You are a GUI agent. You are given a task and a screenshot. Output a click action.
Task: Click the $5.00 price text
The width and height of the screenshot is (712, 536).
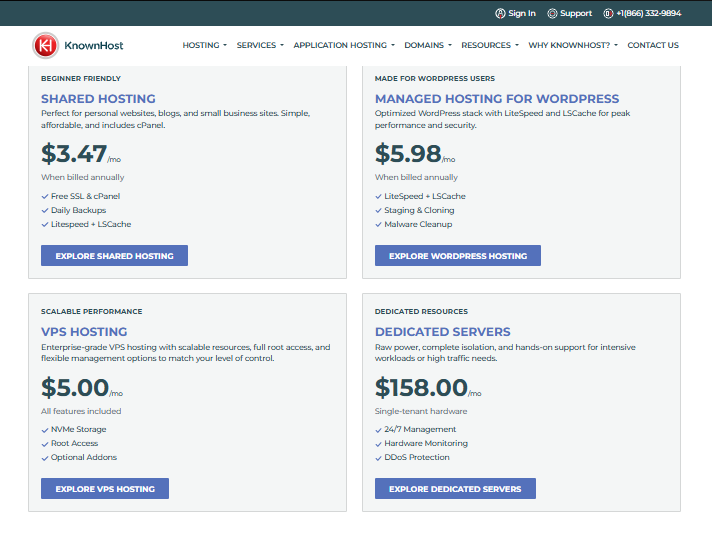click(75, 387)
